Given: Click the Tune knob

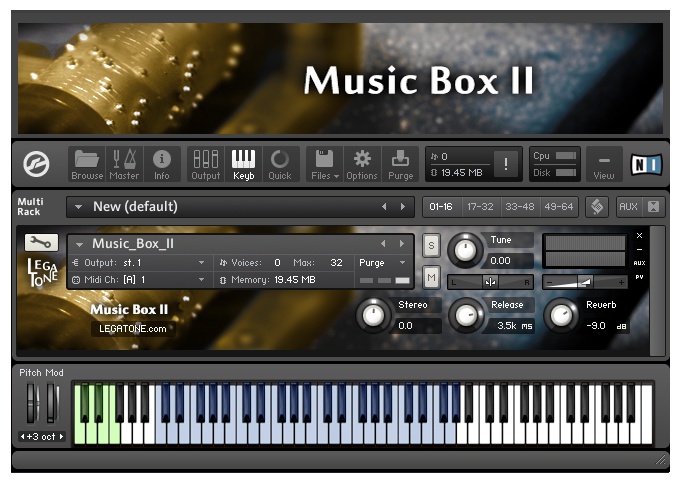Looking at the screenshot, I should point(464,251).
